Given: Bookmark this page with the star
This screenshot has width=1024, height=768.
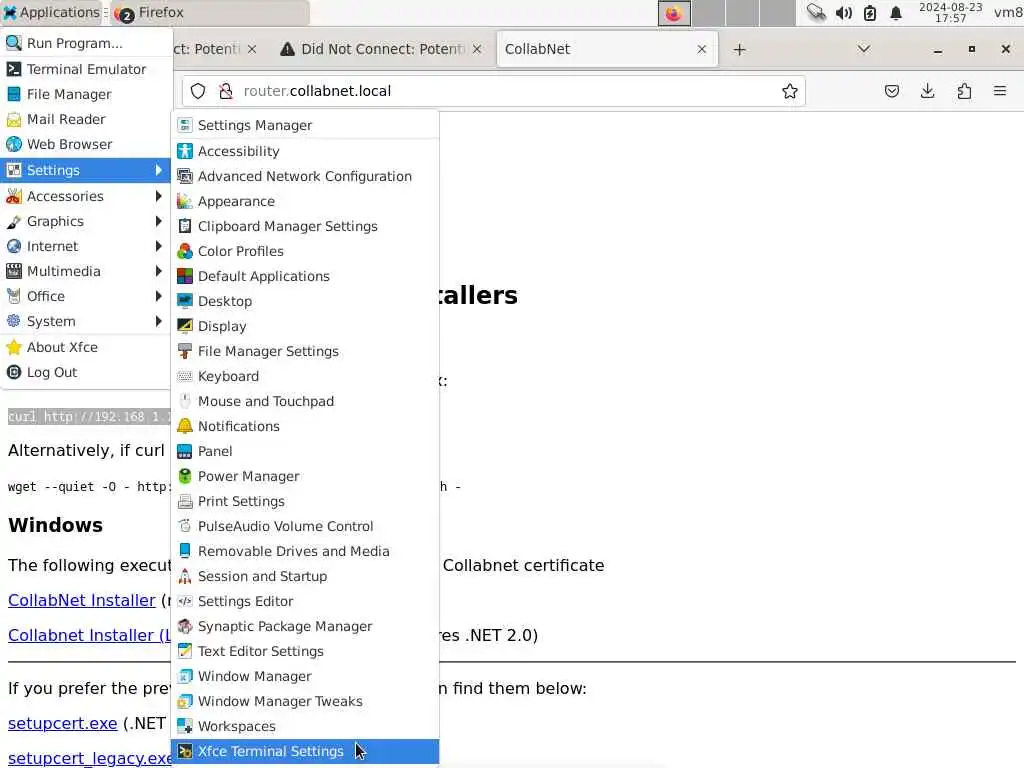Looking at the screenshot, I should coord(790,91).
